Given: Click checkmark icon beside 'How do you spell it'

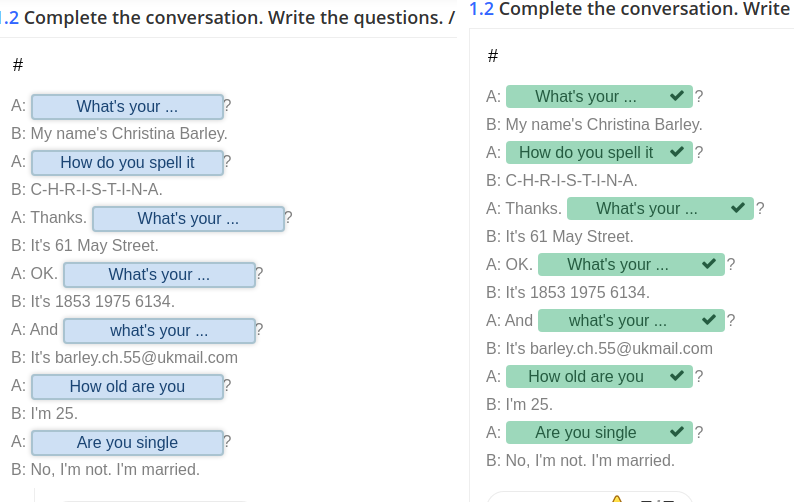Looking at the screenshot, I should (677, 152).
